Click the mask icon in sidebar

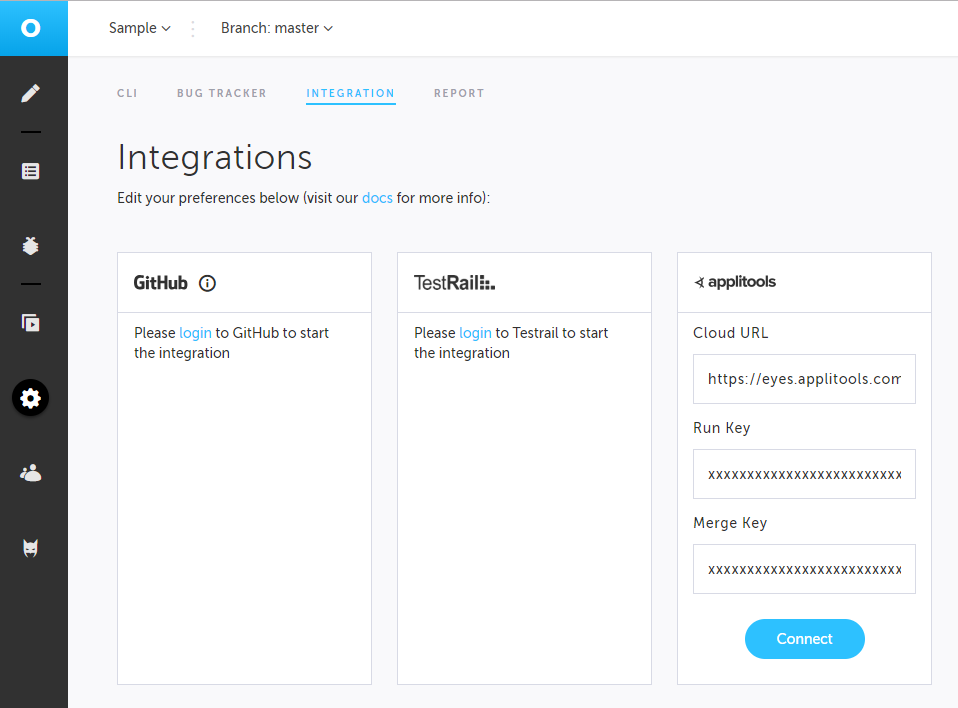pyautogui.click(x=31, y=548)
